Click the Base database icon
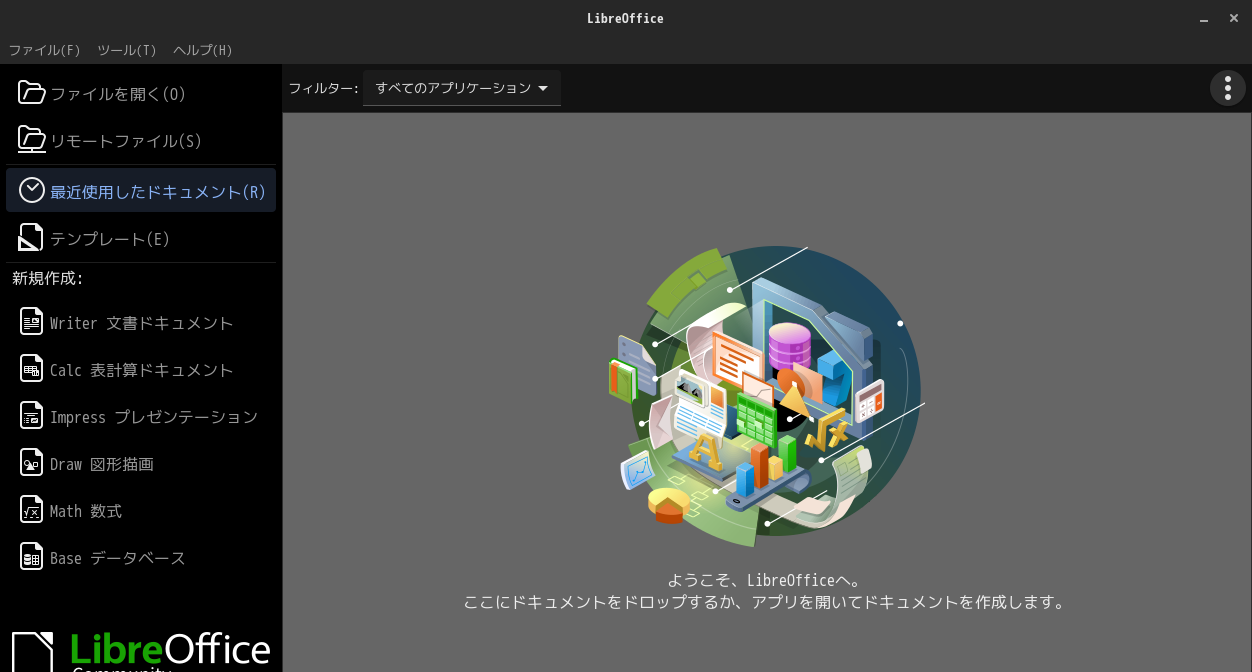 pos(32,557)
